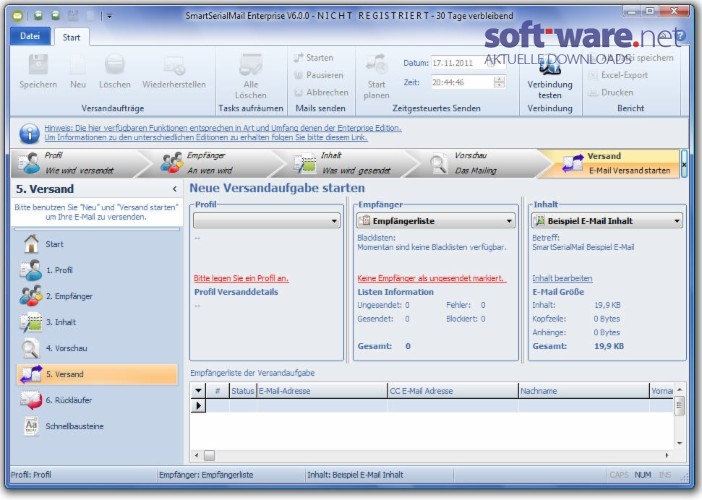
Task: Click the vertical scrollbar thumb of the grid
Action: pyautogui.click(x=679, y=406)
